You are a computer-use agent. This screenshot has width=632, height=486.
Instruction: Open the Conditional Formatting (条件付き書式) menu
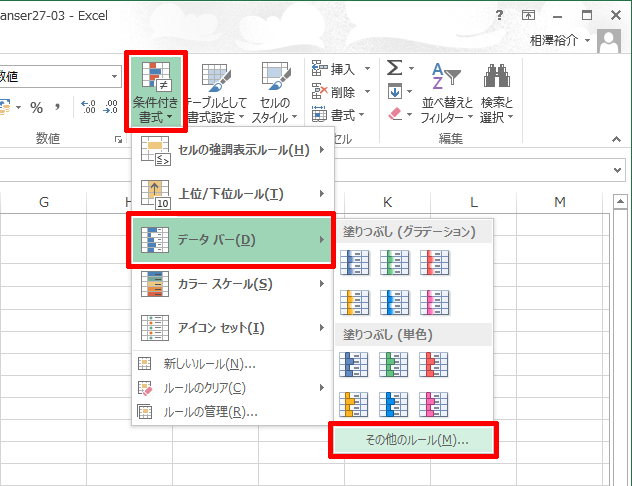[156, 91]
